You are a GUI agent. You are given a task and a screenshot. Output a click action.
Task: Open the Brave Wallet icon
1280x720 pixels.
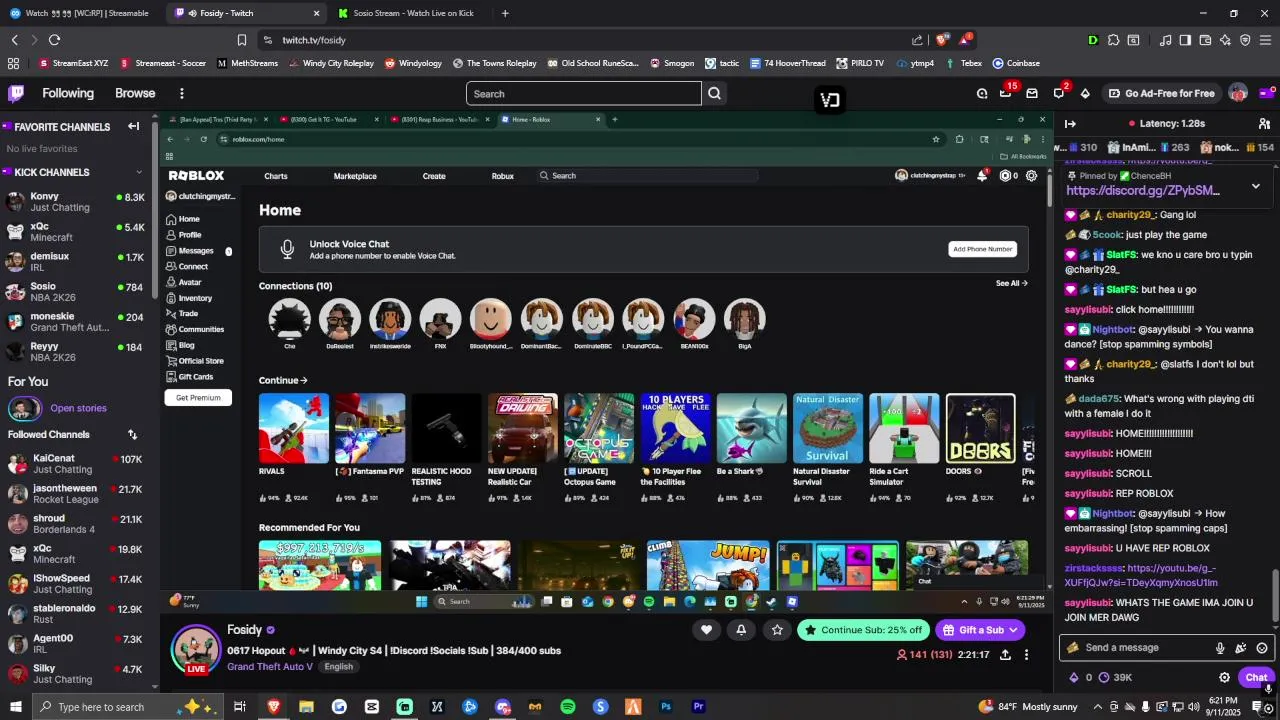pos(1205,40)
